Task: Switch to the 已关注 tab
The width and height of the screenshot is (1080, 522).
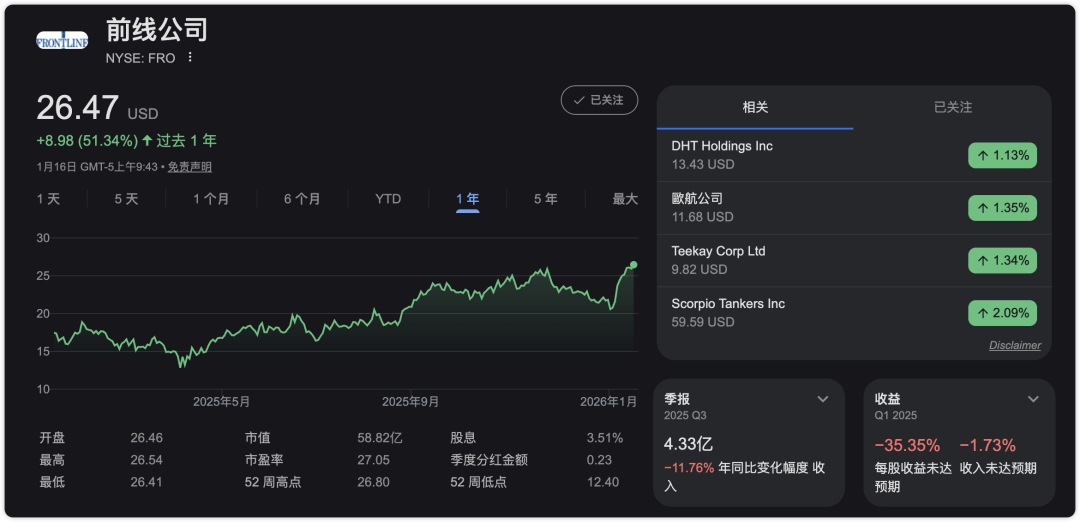Action: [x=952, y=107]
